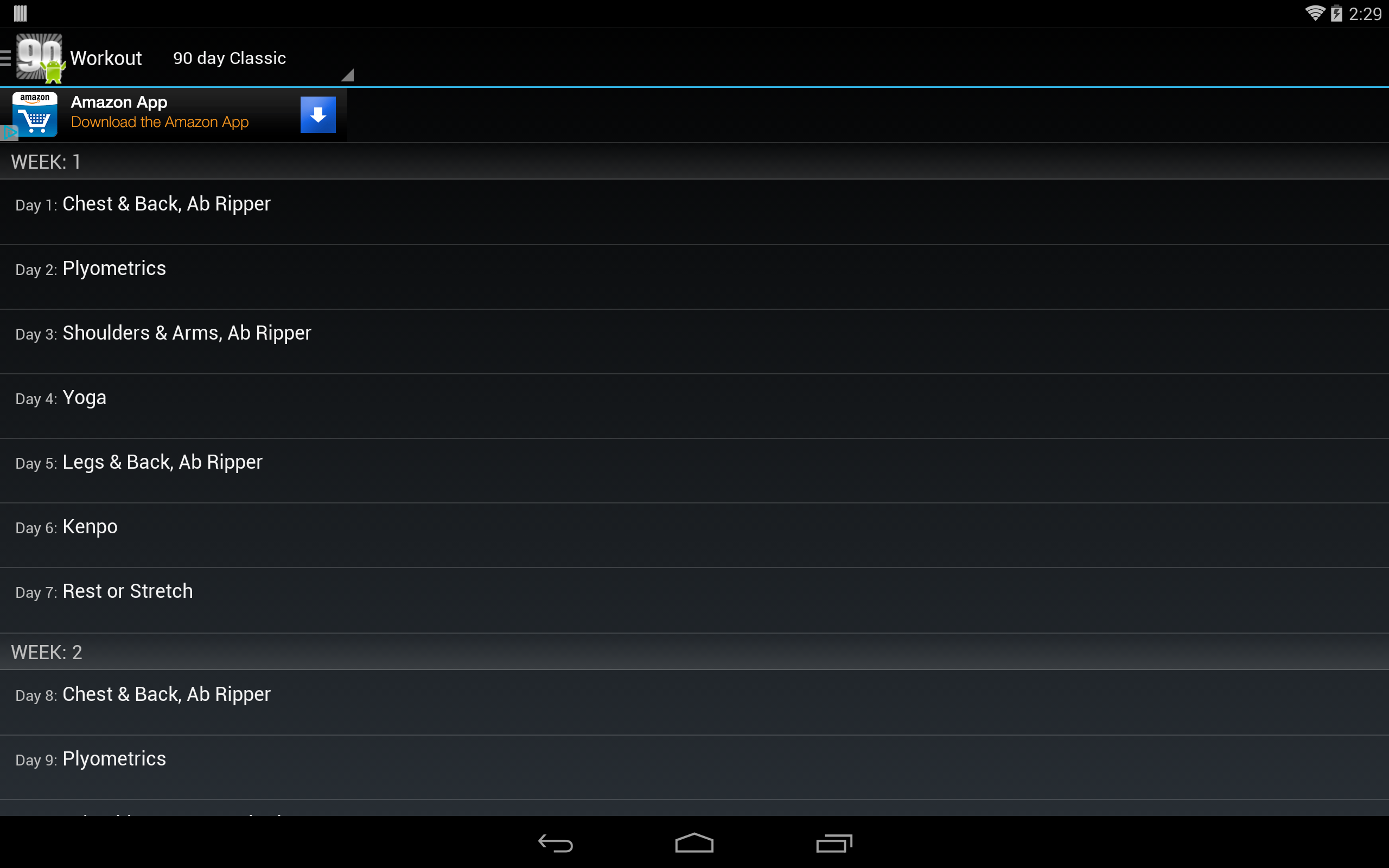The width and height of the screenshot is (1389, 868).
Task: Follow the Download the Amazon App link
Action: click(160, 122)
